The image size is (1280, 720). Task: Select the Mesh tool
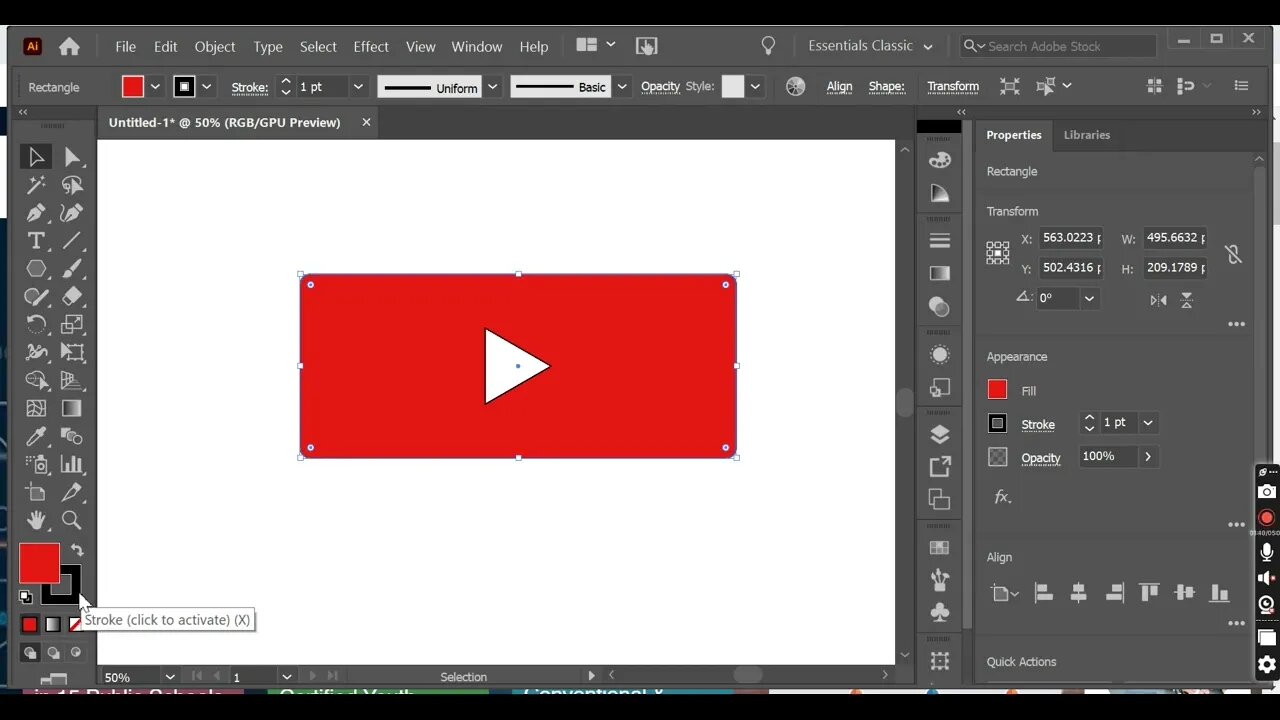[36, 408]
